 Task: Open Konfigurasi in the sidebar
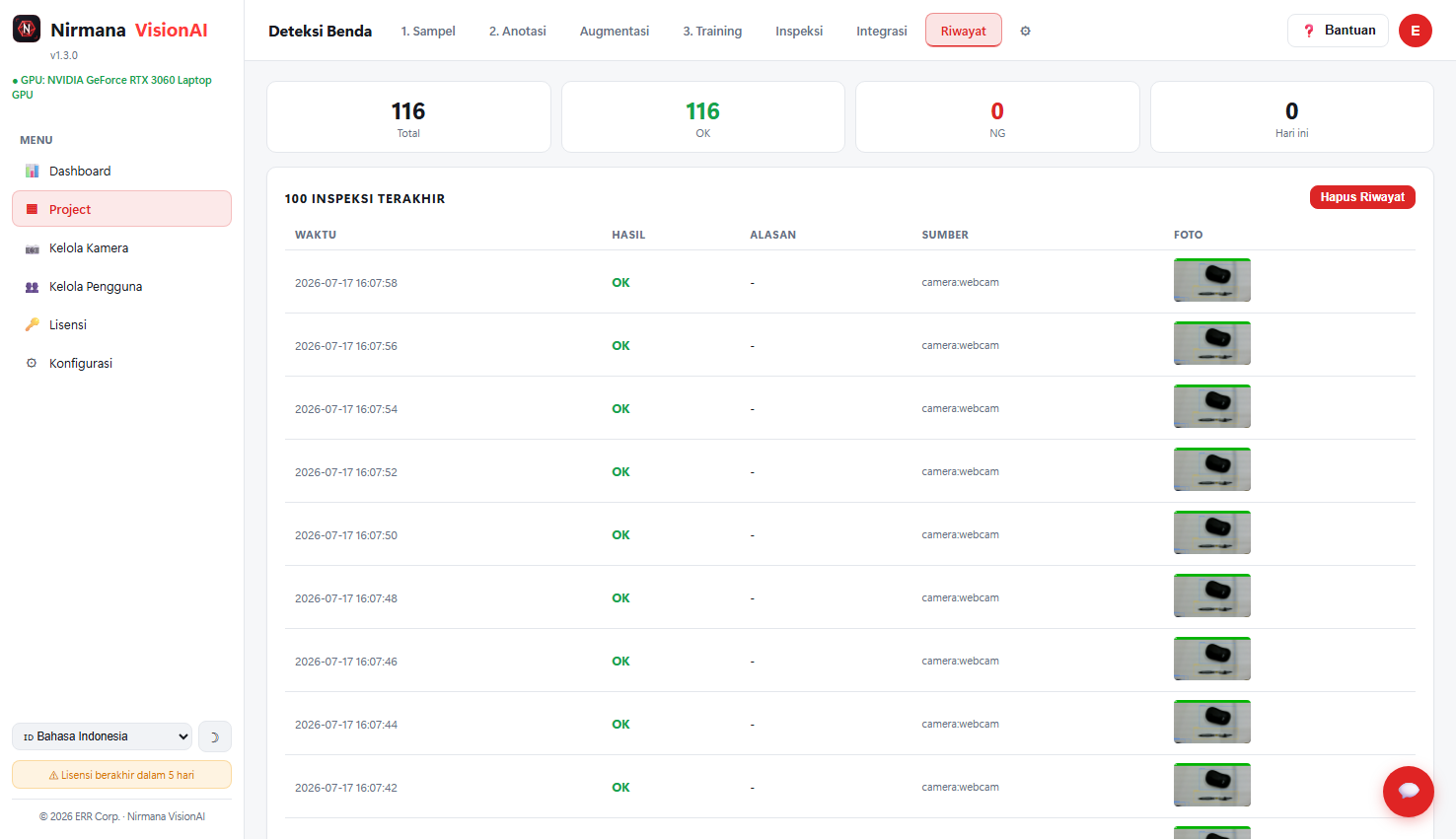(x=121, y=363)
